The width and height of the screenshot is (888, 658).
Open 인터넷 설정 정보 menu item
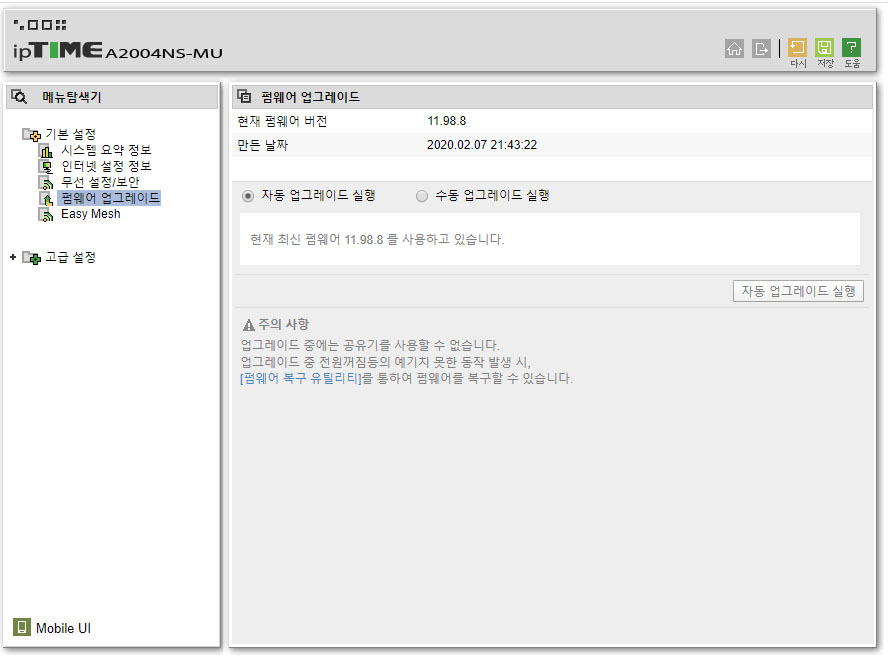pos(106,166)
